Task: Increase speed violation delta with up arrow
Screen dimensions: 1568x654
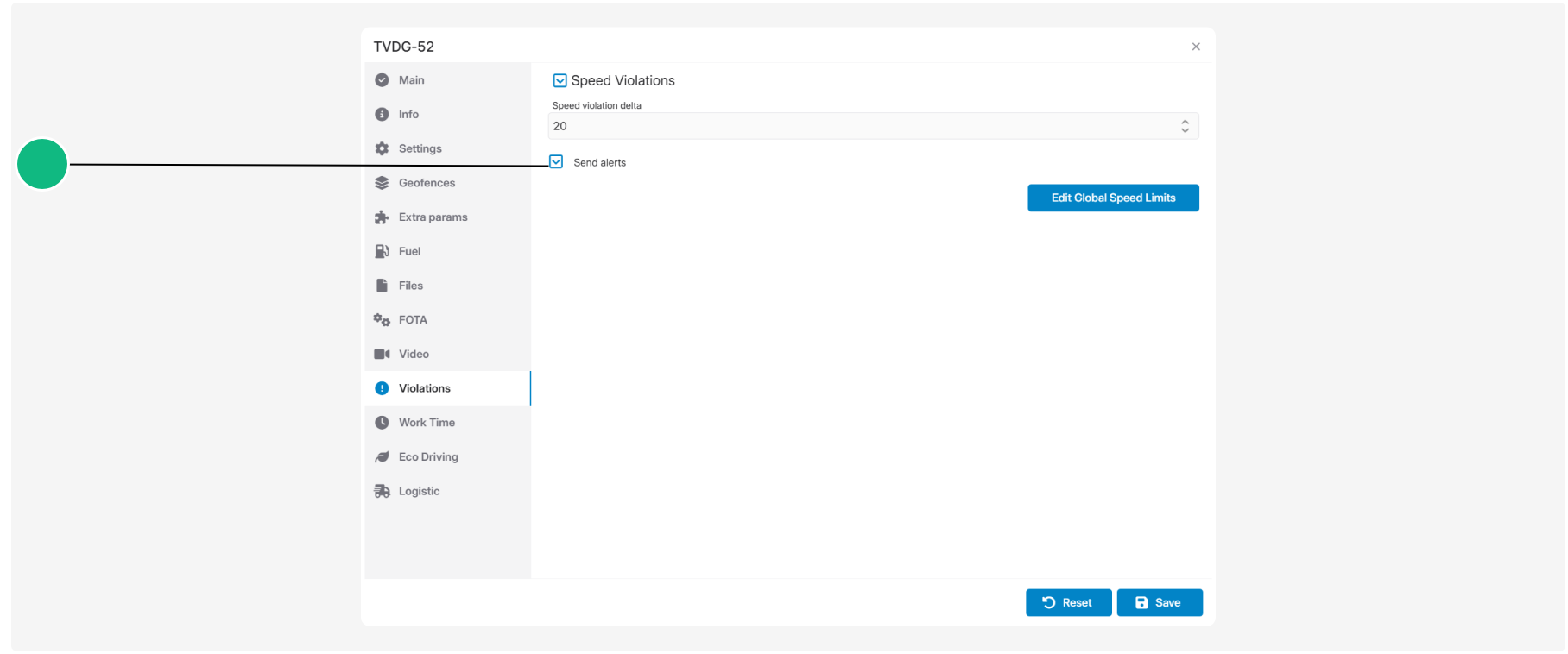Action: [1185, 122]
